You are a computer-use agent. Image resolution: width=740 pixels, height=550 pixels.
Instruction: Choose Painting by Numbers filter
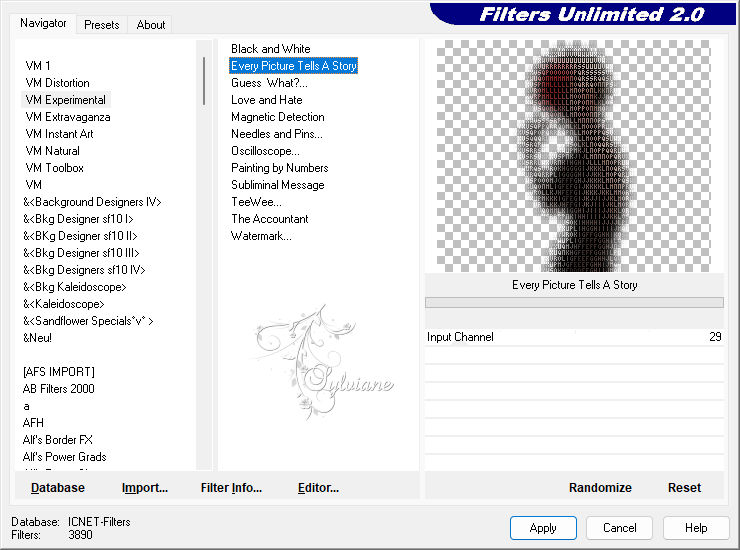click(x=279, y=168)
